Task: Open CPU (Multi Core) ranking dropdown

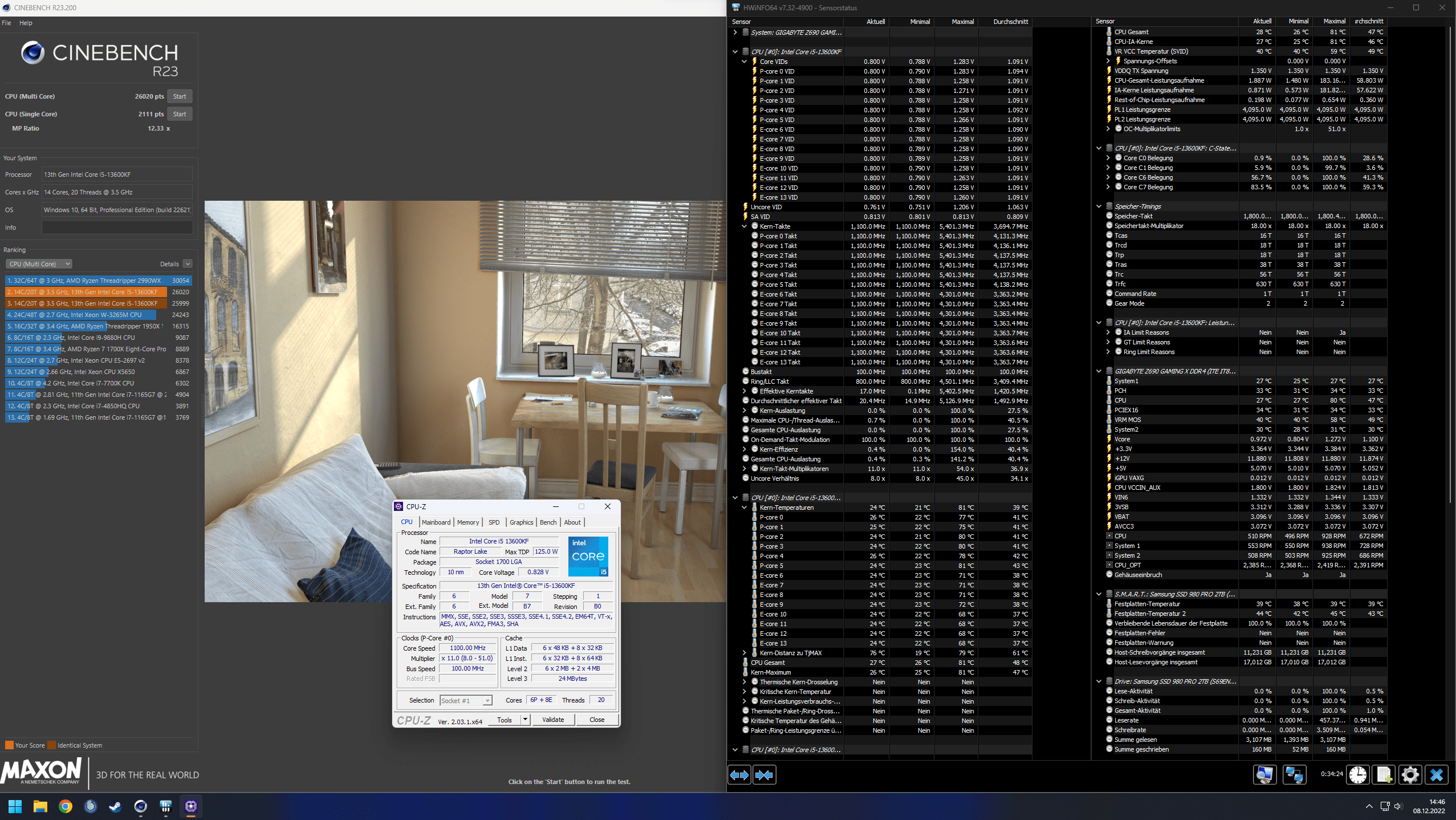Action: [x=39, y=264]
